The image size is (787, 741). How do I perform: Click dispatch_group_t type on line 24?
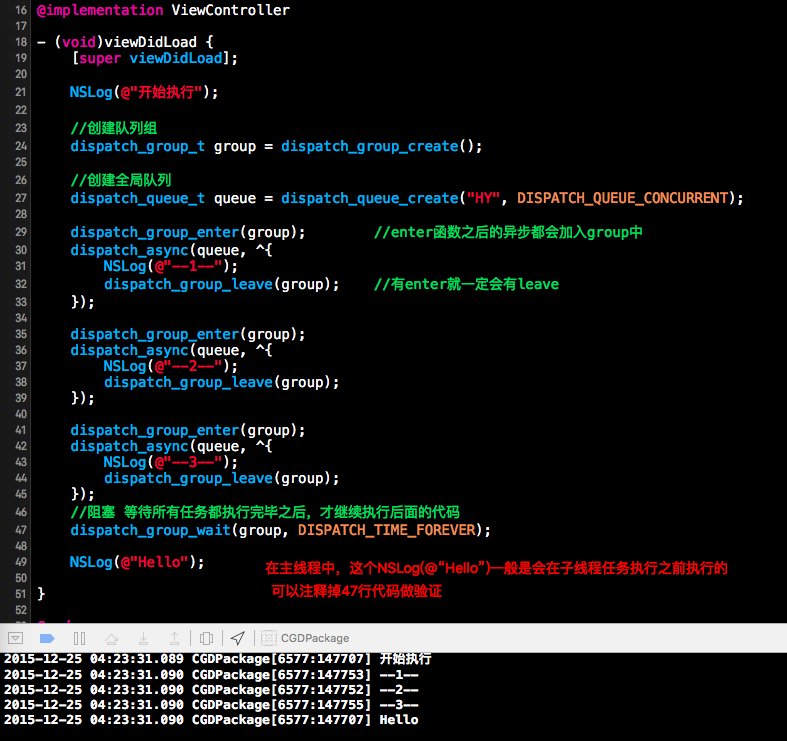[x=138, y=146]
